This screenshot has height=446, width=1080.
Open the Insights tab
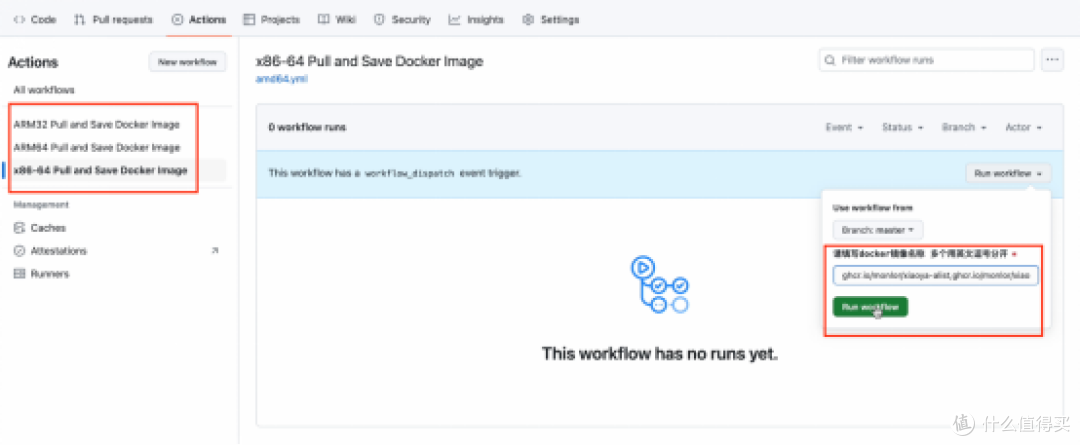(x=476, y=20)
